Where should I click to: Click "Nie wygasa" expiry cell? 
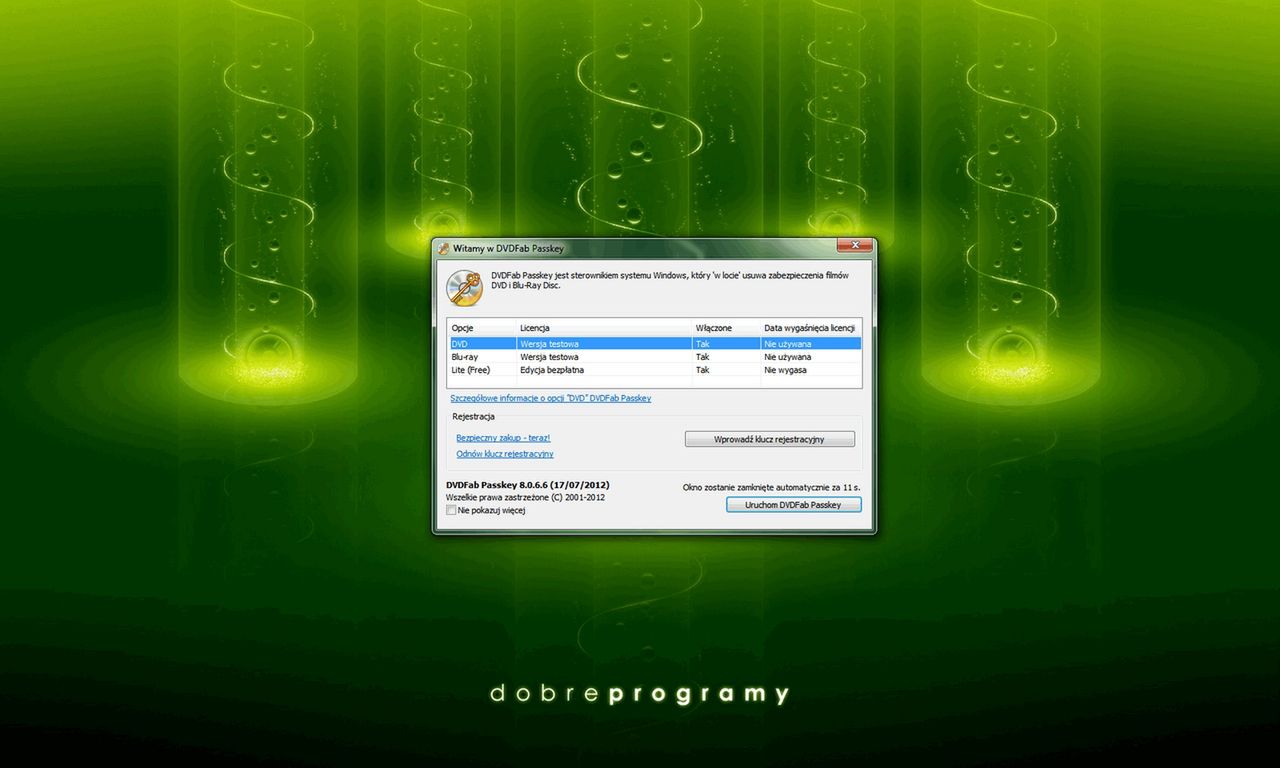(x=785, y=370)
